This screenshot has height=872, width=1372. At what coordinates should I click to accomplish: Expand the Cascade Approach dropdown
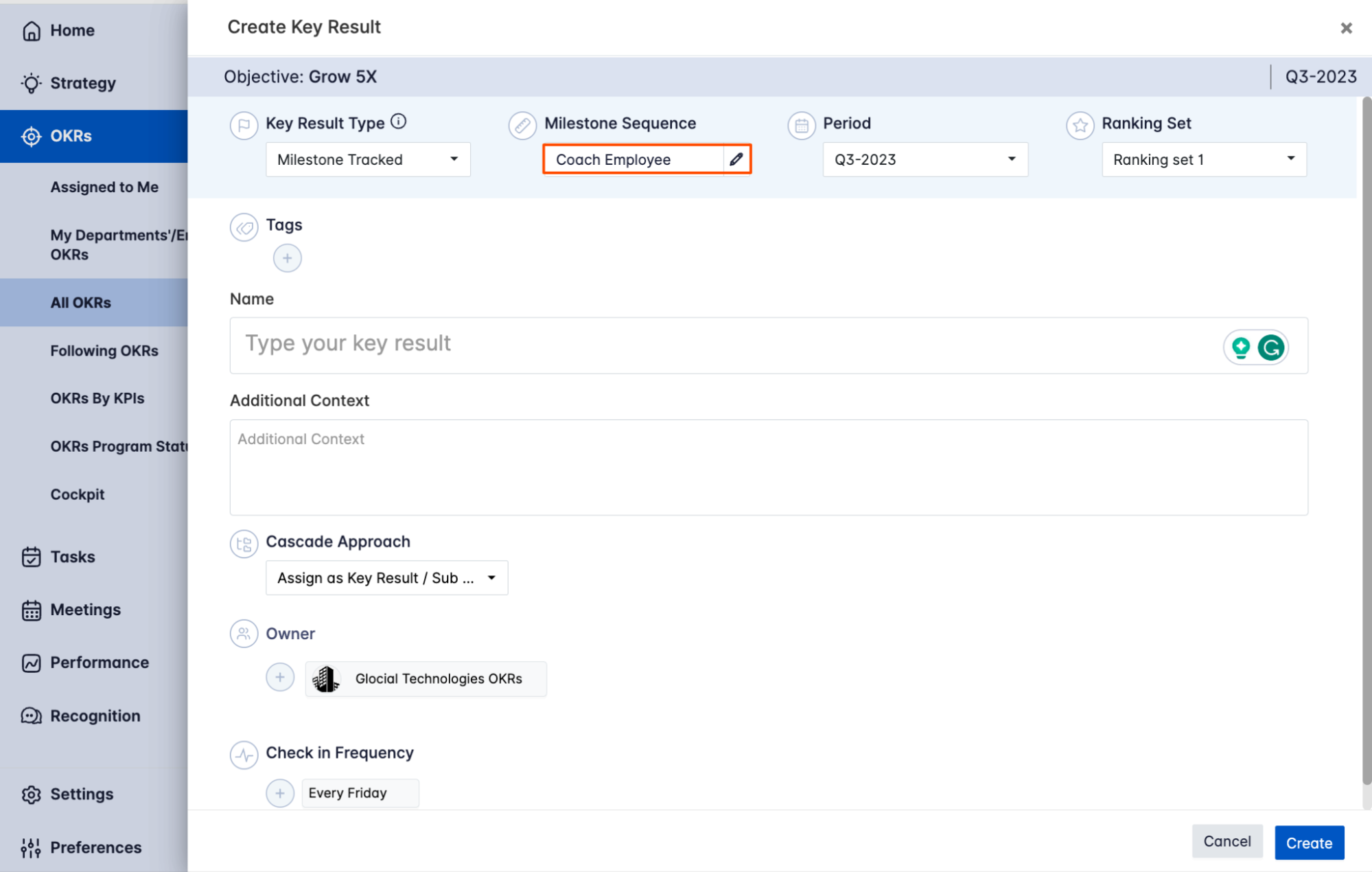click(x=386, y=578)
